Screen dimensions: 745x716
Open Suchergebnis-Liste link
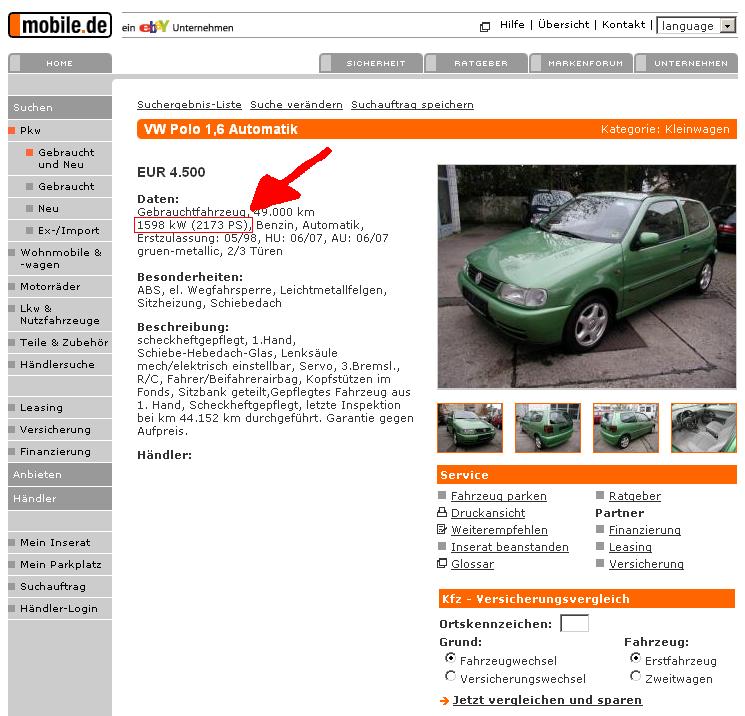(x=189, y=105)
